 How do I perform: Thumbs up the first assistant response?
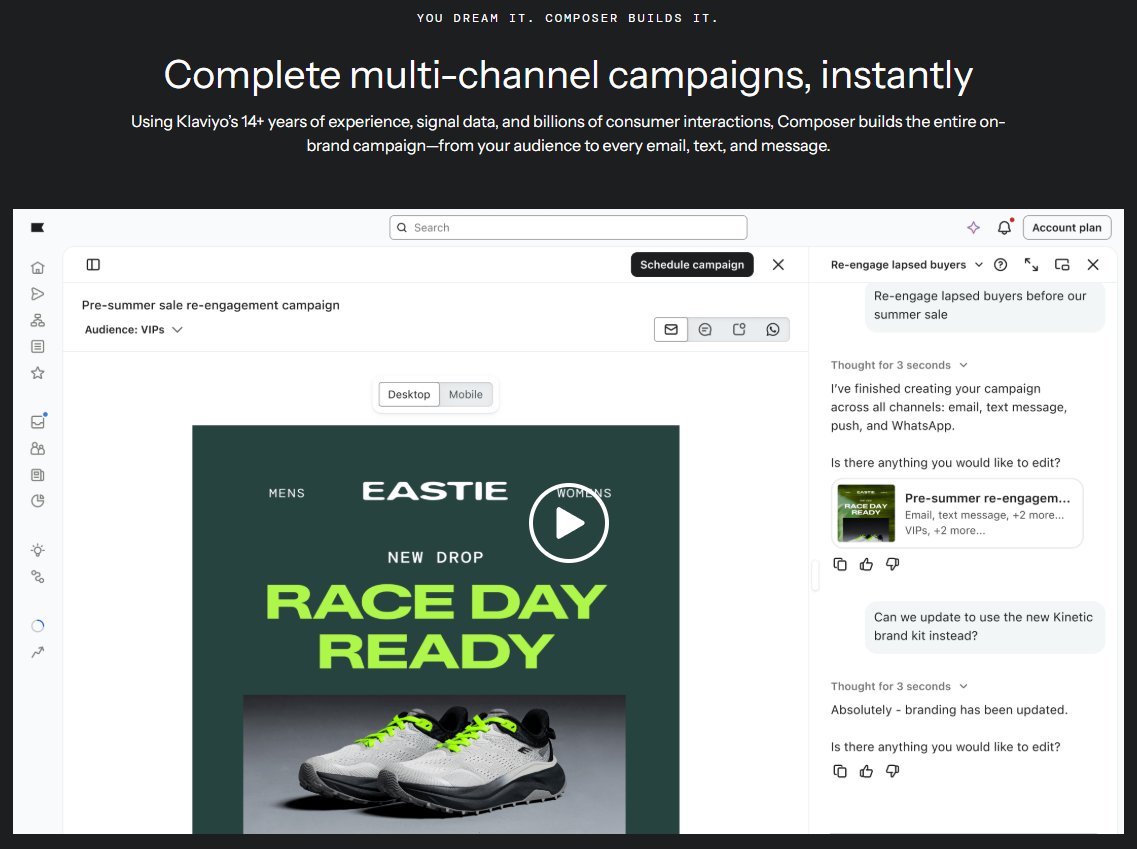[x=866, y=564]
